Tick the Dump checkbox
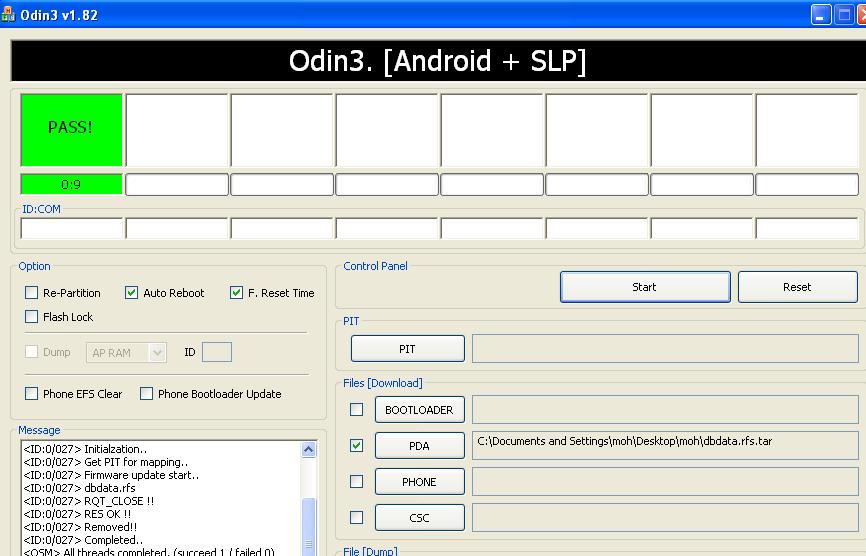This screenshot has height=556, width=866. tap(31, 352)
